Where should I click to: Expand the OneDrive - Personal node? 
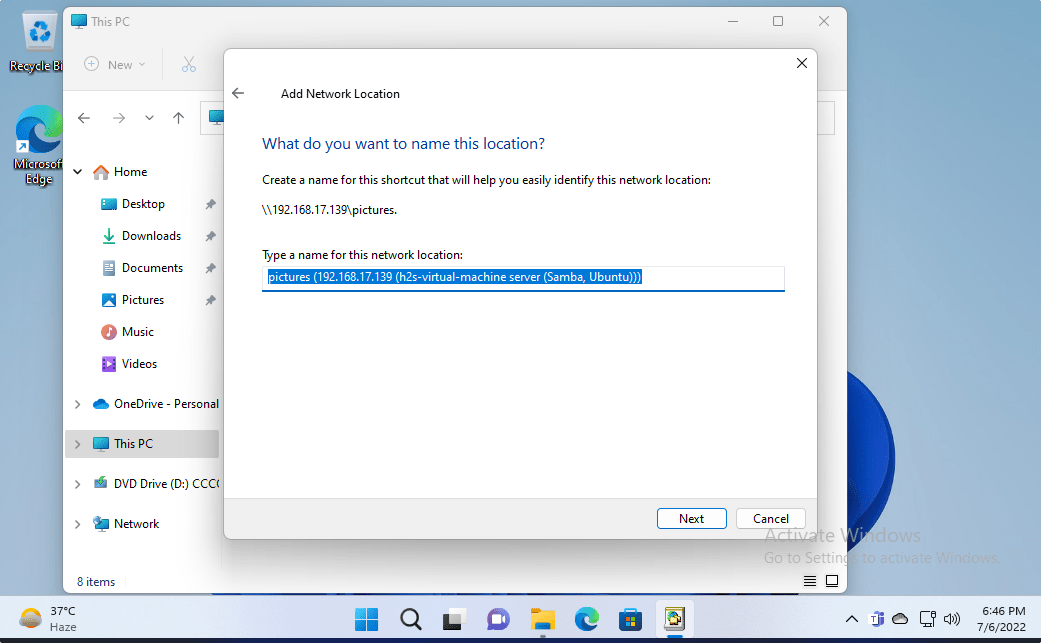(x=78, y=404)
